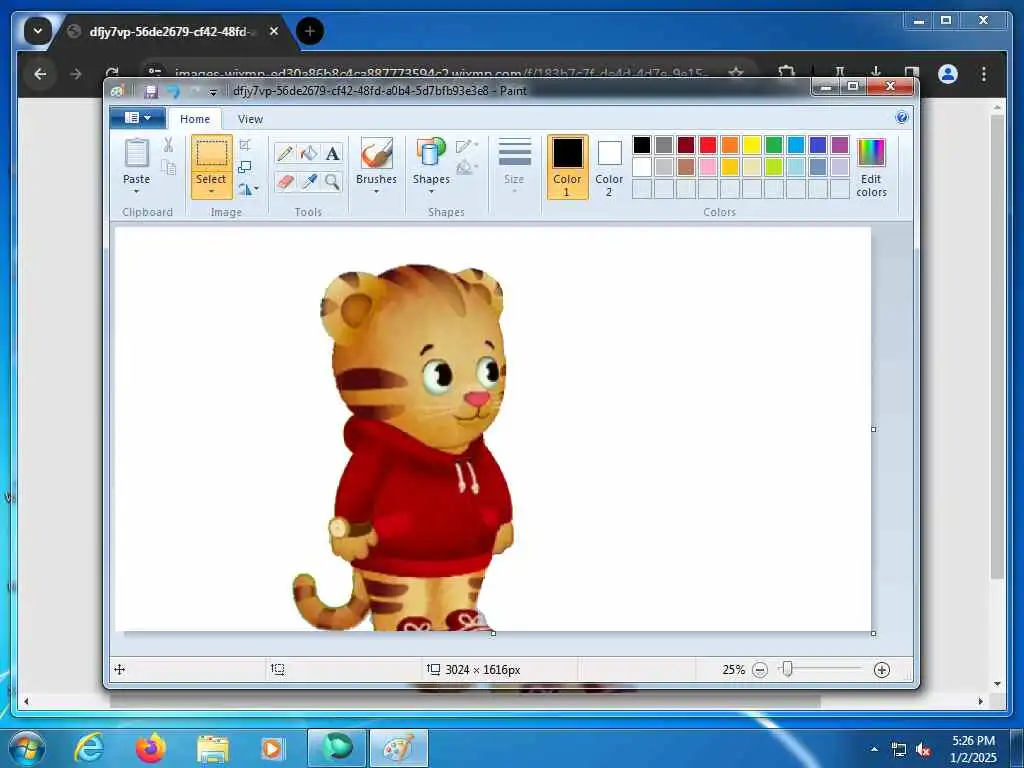The height and width of the screenshot is (768, 1024).
Task: Select the Eraser tool
Action: click(285, 181)
